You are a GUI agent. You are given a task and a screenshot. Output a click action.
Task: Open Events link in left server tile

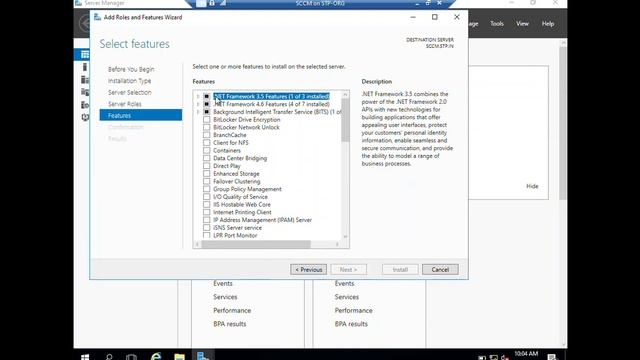pos(223,283)
